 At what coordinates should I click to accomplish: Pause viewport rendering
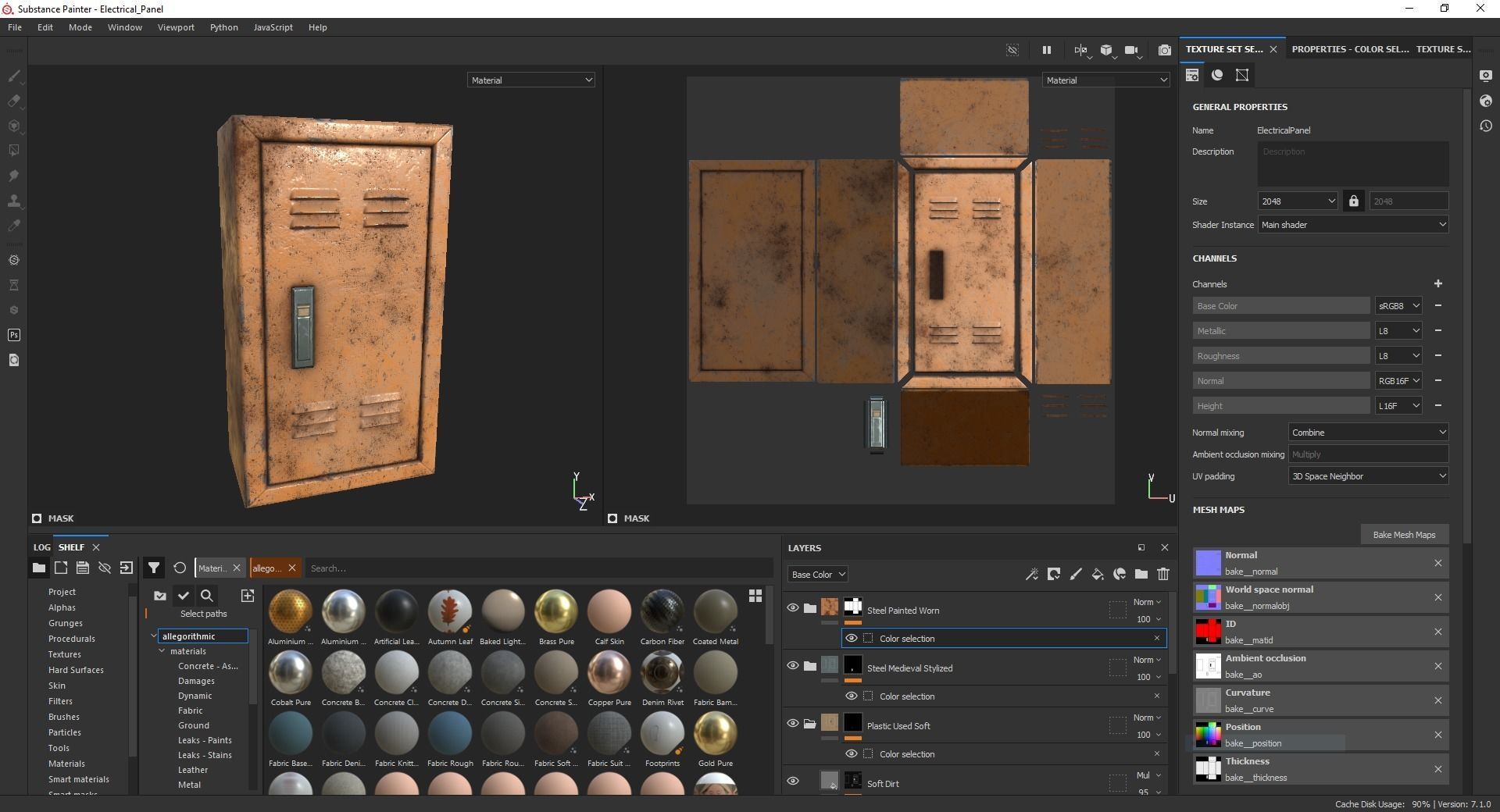(x=1046, y=50)
